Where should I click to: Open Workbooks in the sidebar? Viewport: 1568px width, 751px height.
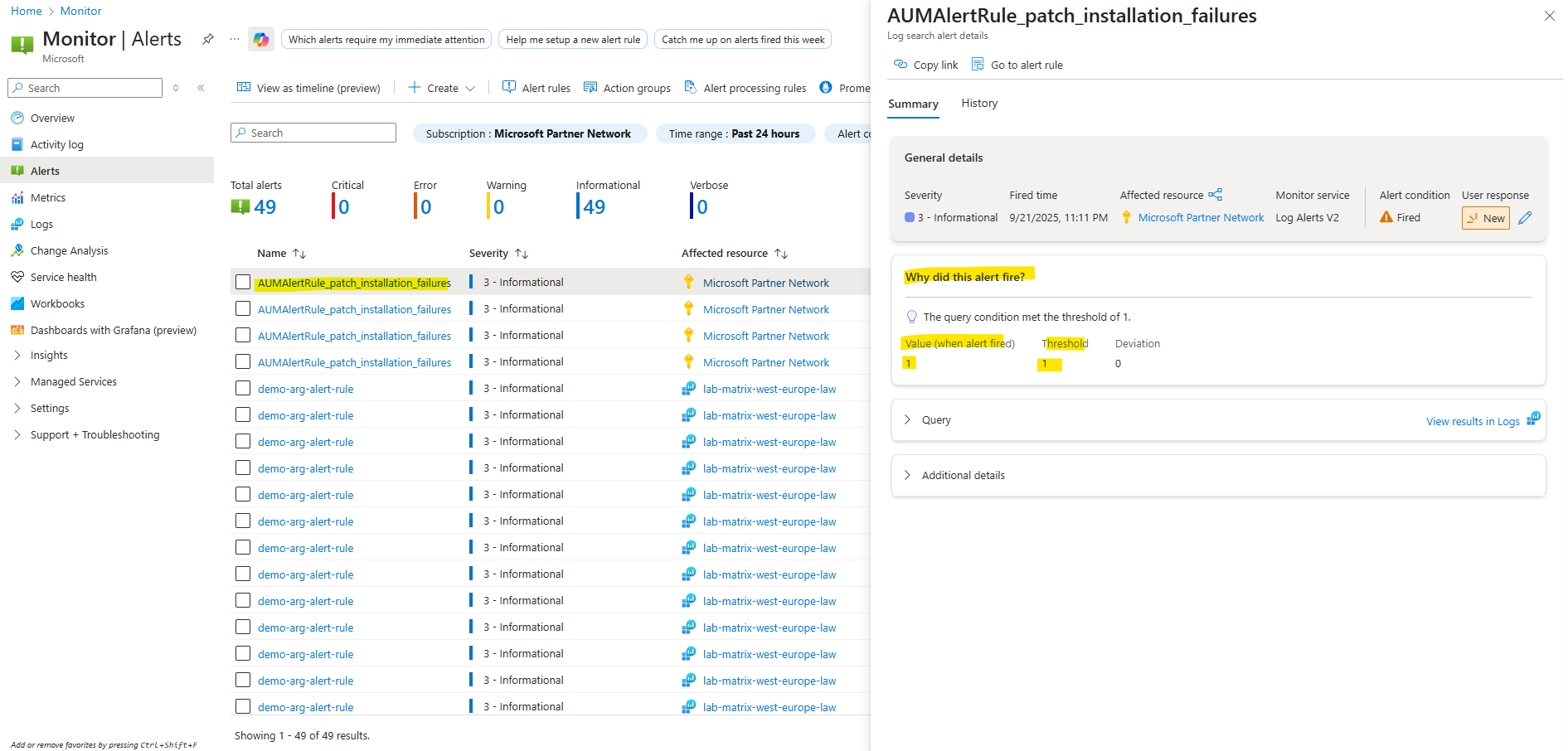coord(57,303)
